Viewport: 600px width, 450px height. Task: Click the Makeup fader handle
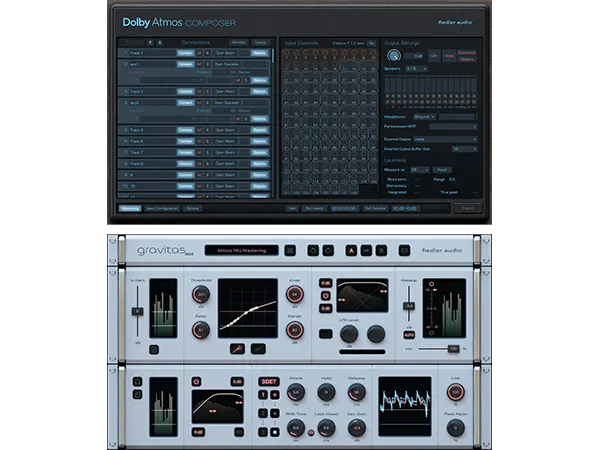coord(409,306)
